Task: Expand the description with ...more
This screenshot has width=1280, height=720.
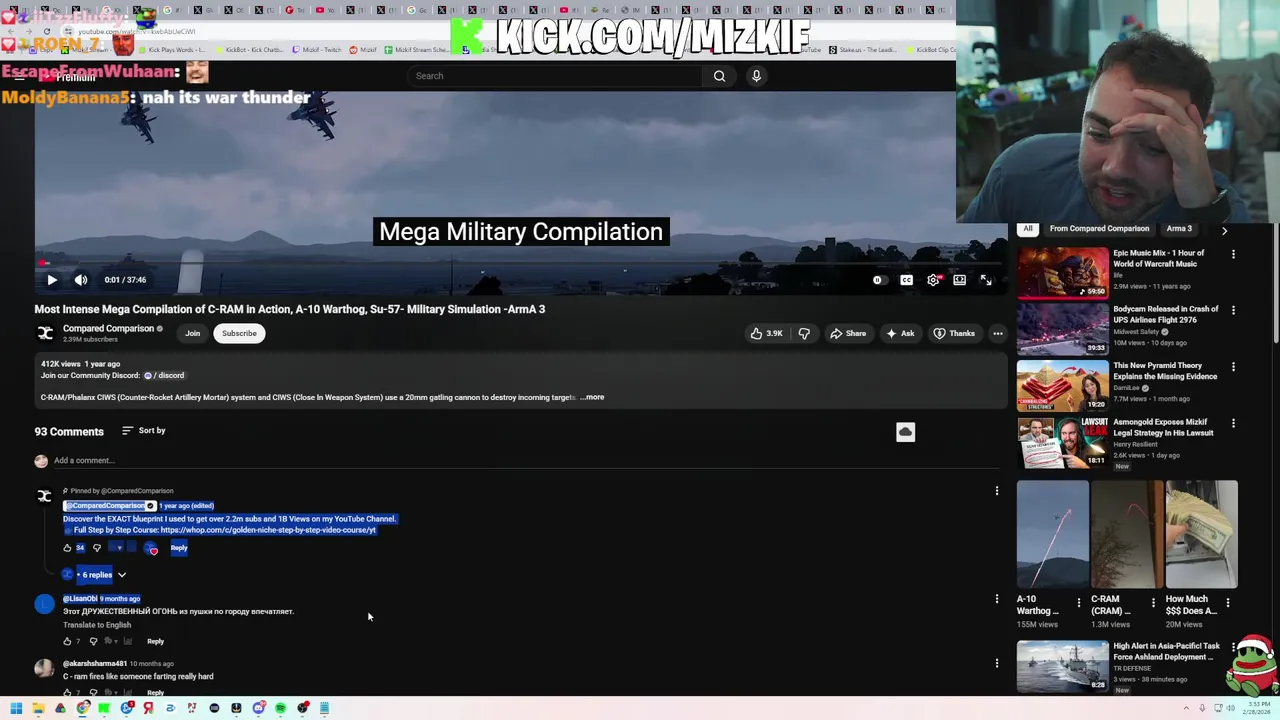Action: pyautogui.click(x=593, y=397)
